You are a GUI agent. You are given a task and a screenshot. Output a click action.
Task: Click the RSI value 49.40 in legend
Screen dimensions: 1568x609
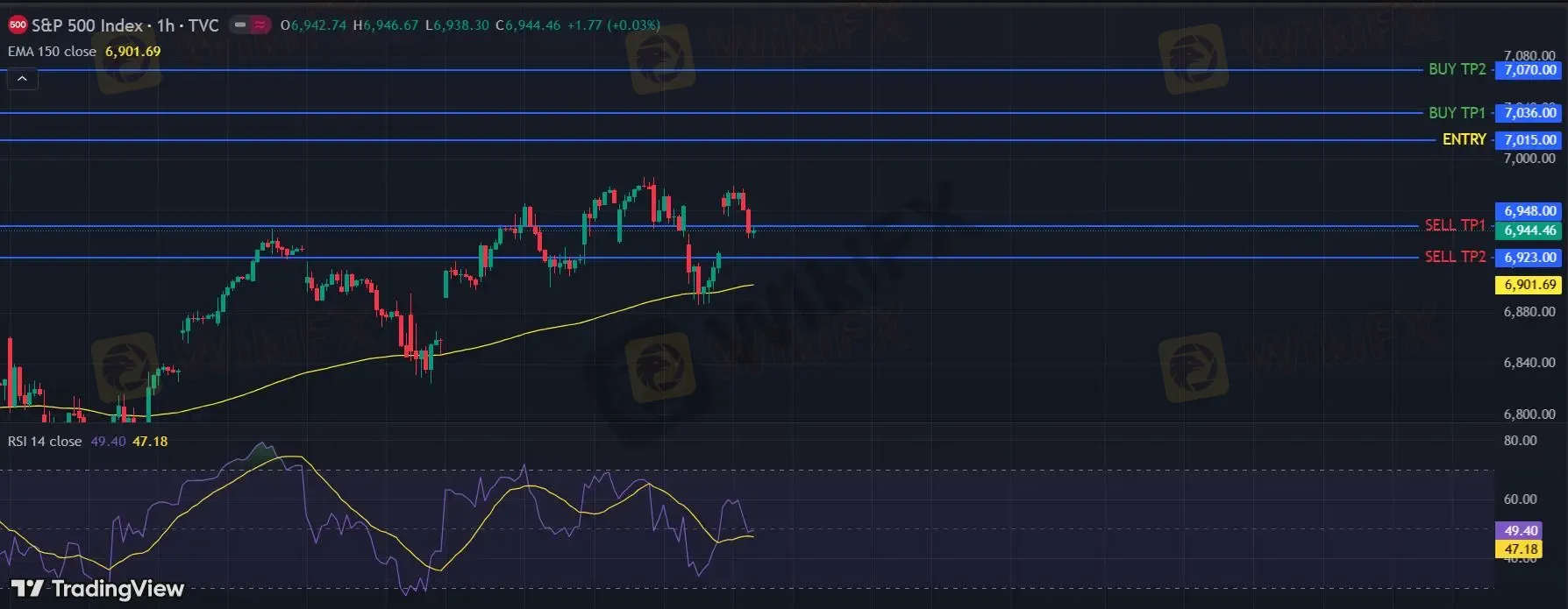click(x=109, y=442)
